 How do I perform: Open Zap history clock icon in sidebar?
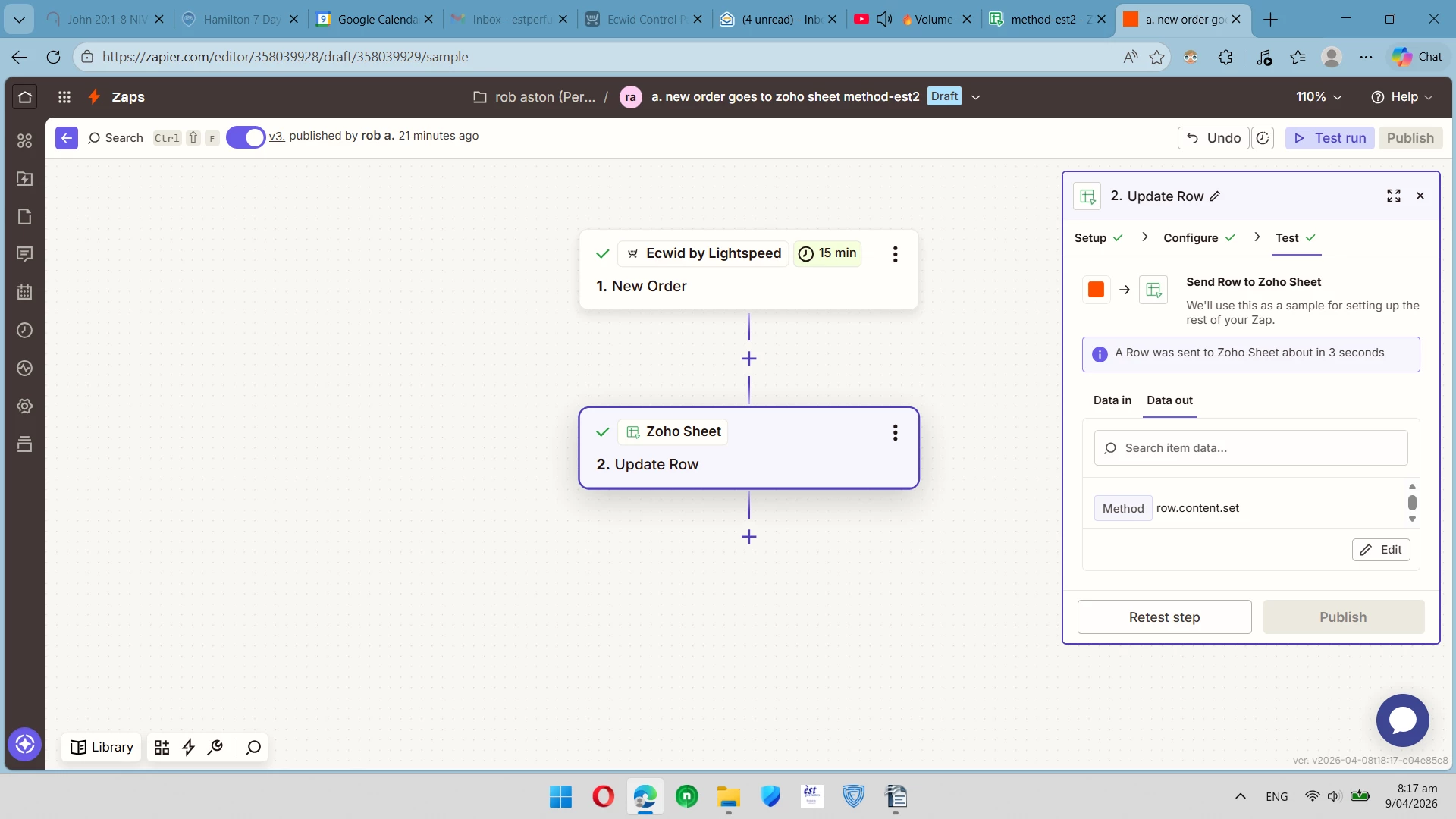pos(25,331)
